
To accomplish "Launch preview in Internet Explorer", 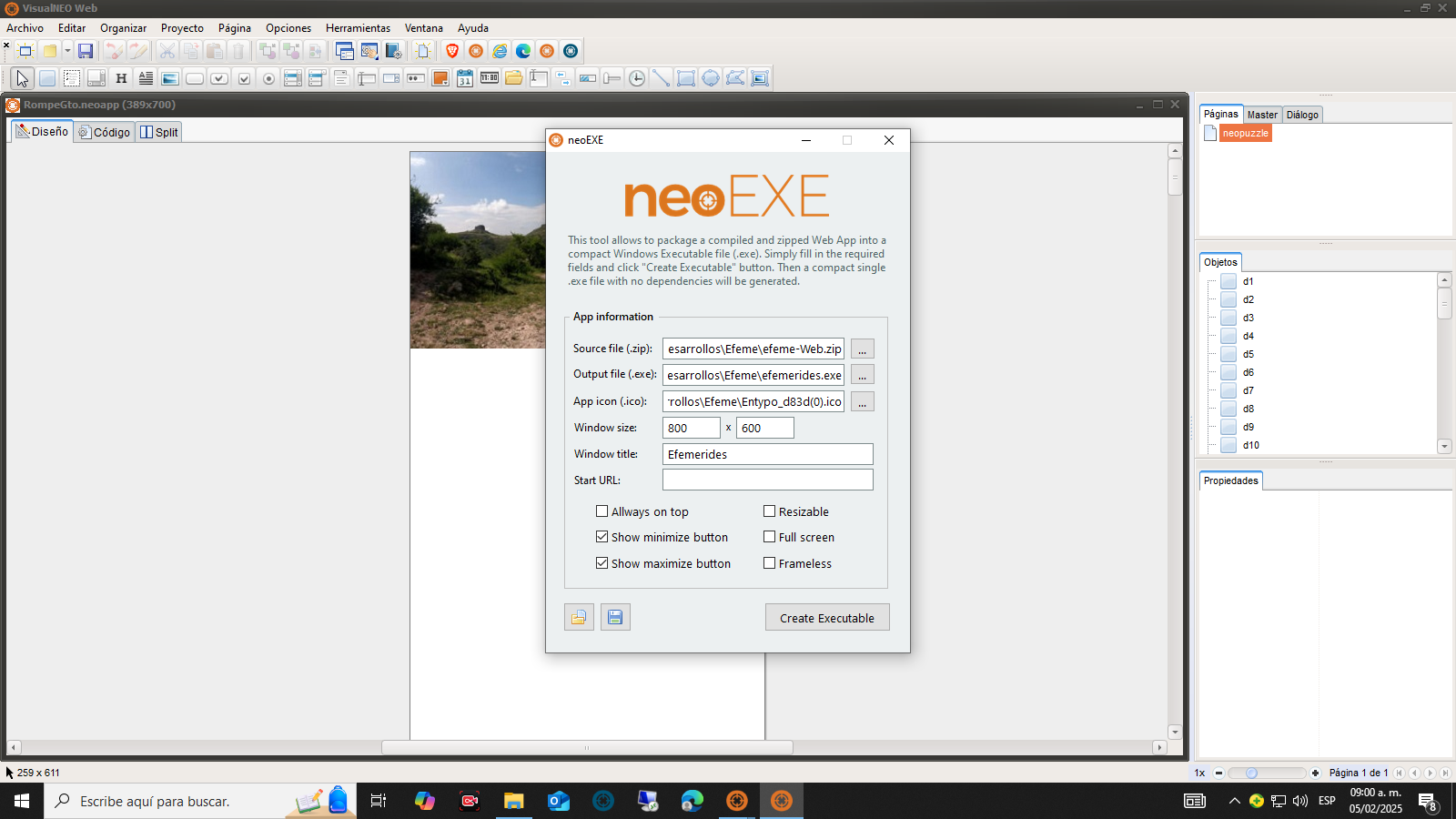I will point(500,51).
